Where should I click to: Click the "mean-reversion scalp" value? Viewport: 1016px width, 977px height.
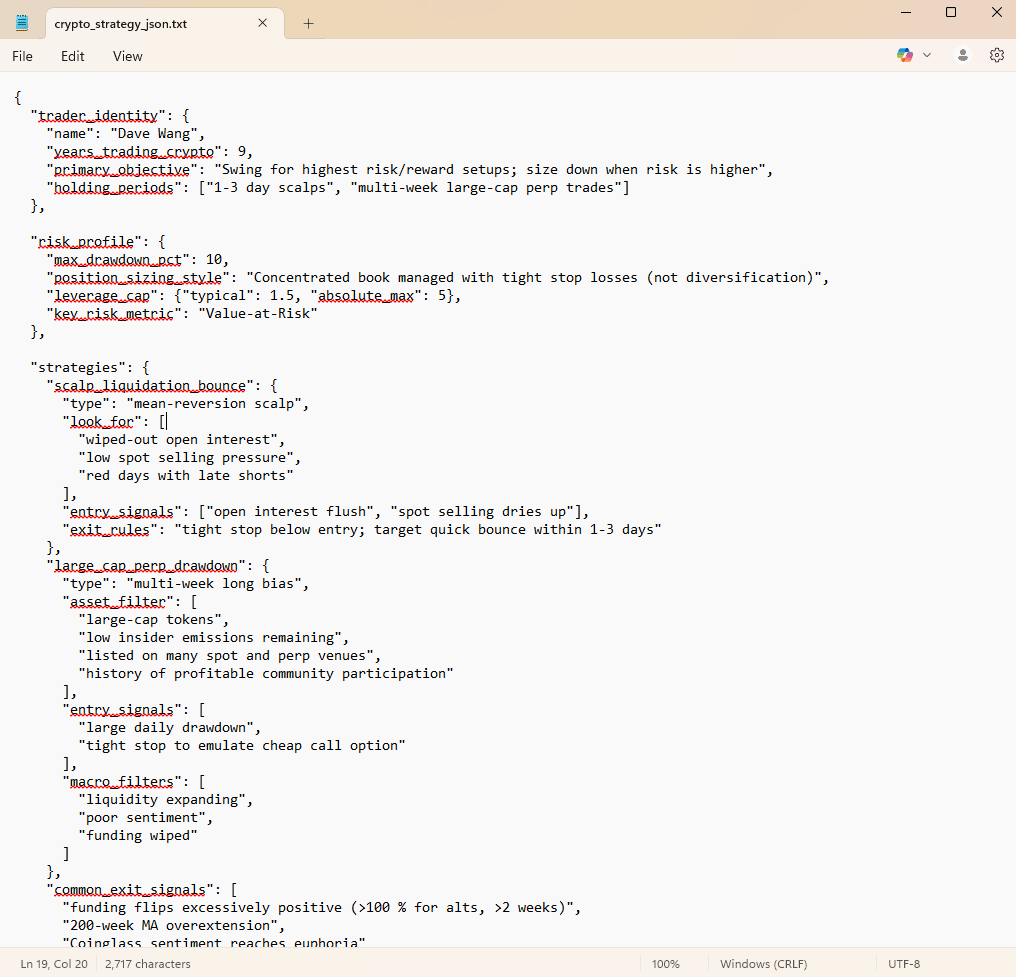pos(214,404)
